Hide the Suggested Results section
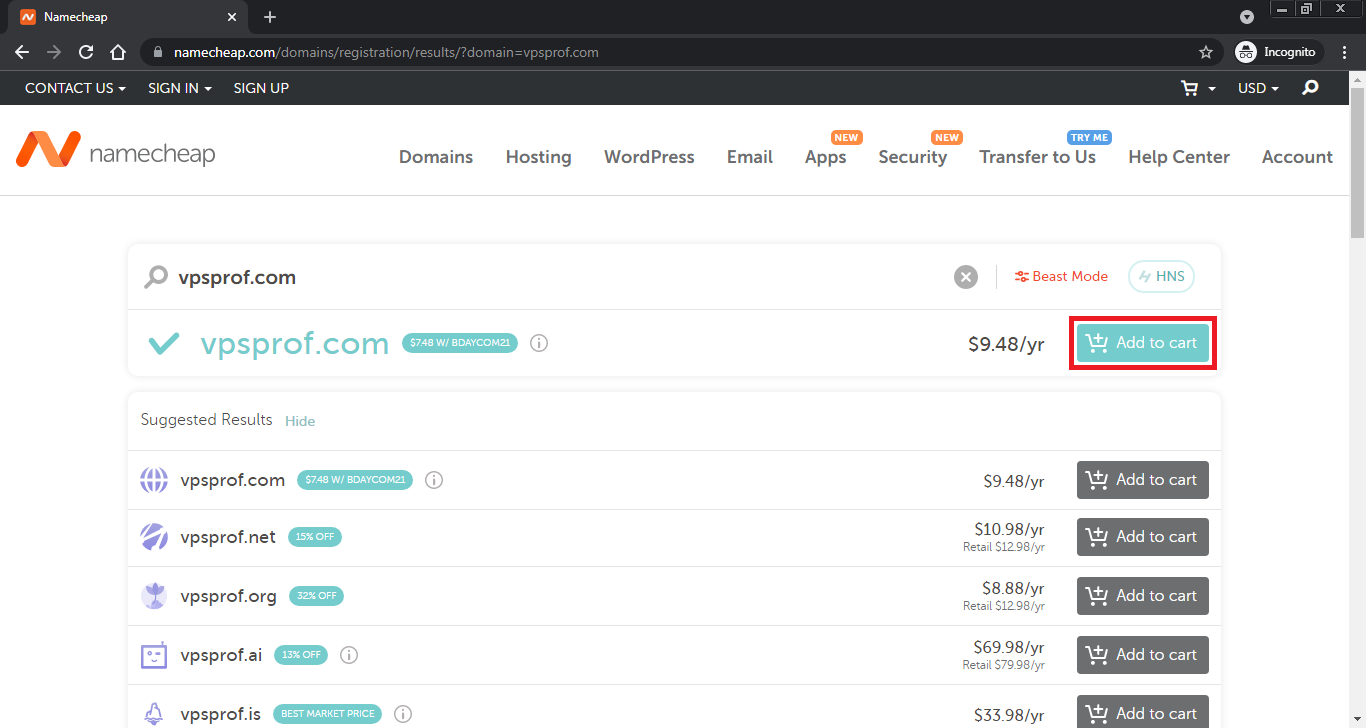1366x728 pixels. pyautogui.click(x=300, y=421)
